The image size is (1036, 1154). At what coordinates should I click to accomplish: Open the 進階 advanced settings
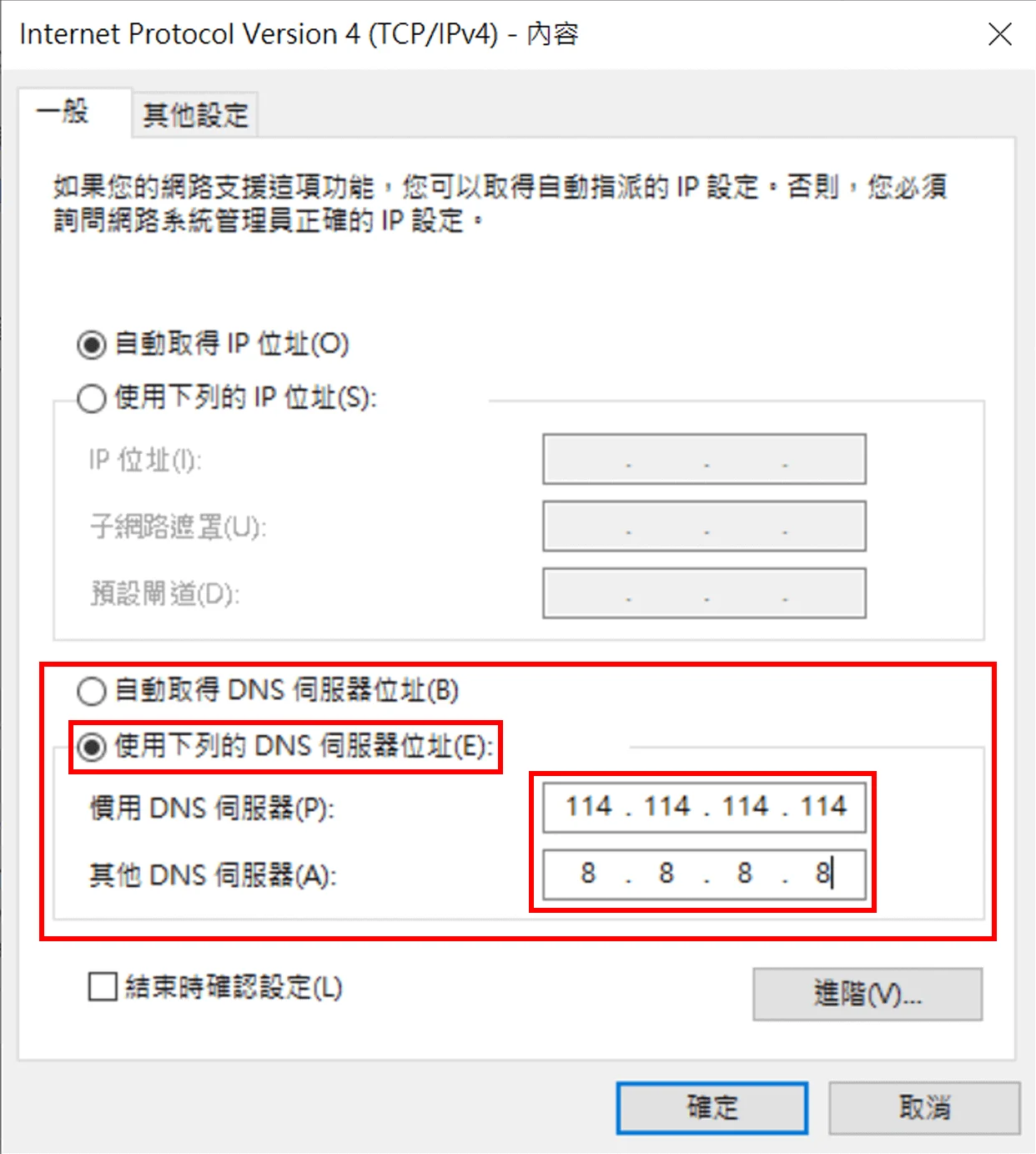pos(868,994)
